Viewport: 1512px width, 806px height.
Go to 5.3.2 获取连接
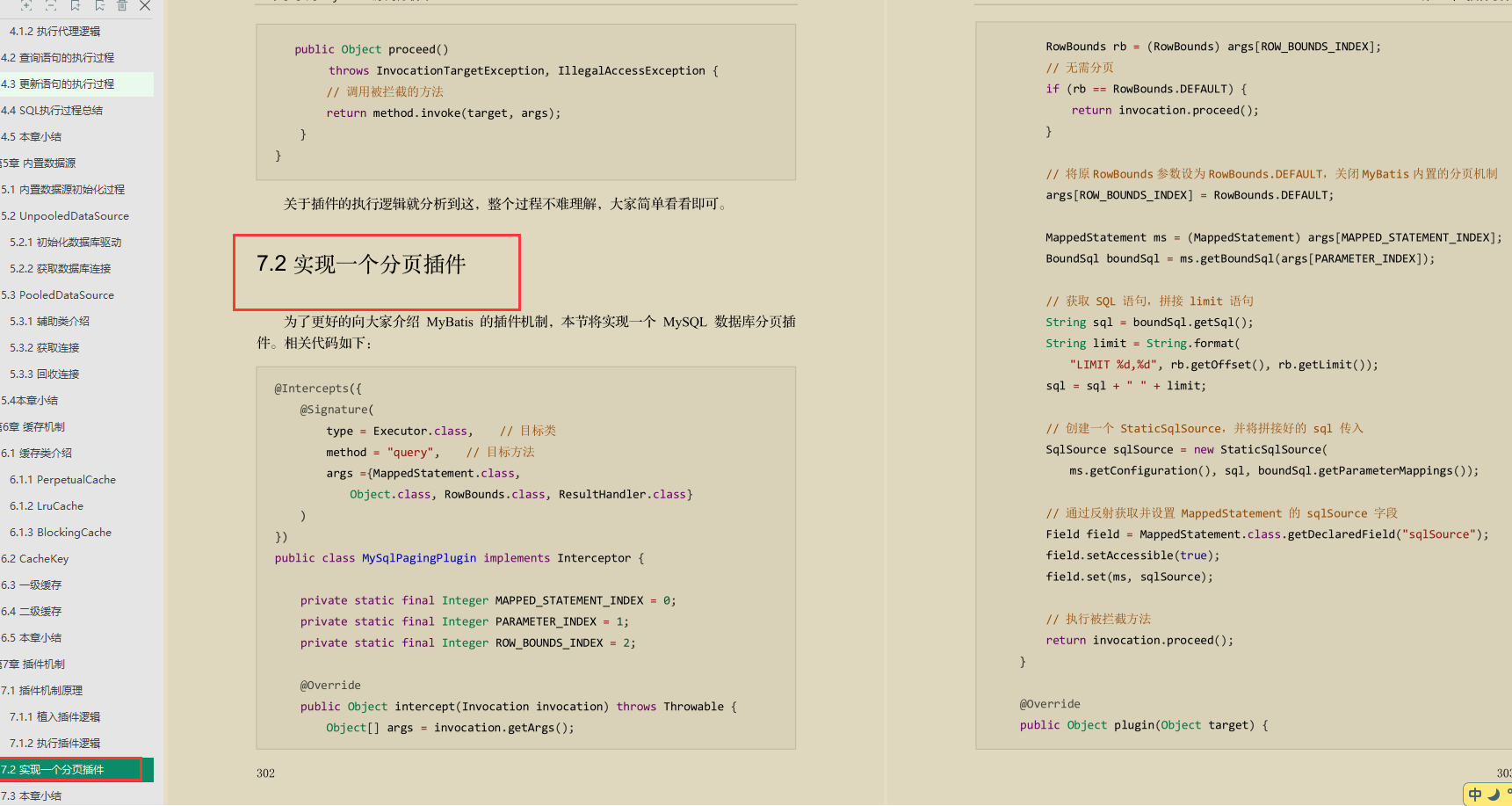coord(45,347)
